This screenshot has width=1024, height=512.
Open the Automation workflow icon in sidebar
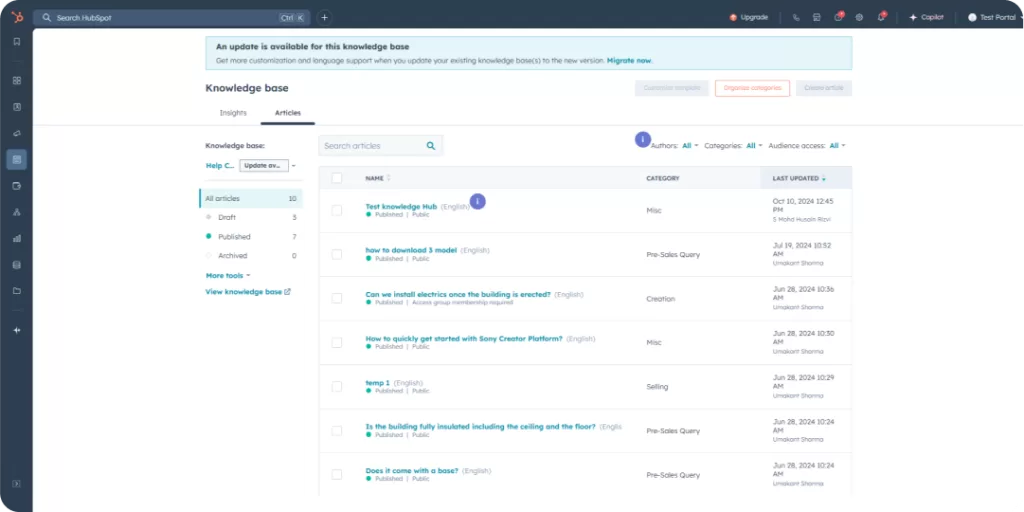coord(17,212)
